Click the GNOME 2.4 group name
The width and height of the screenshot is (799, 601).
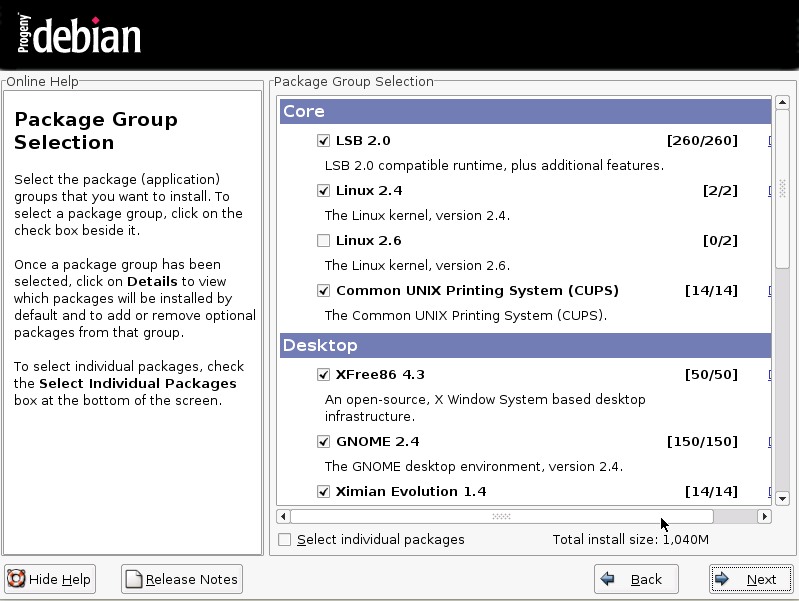[x=378, y=441]
